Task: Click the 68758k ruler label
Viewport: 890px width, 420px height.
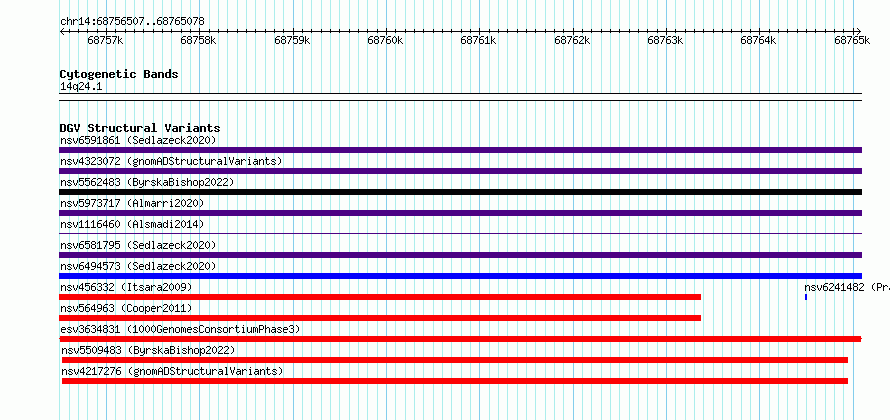Action: coord(199,40)
